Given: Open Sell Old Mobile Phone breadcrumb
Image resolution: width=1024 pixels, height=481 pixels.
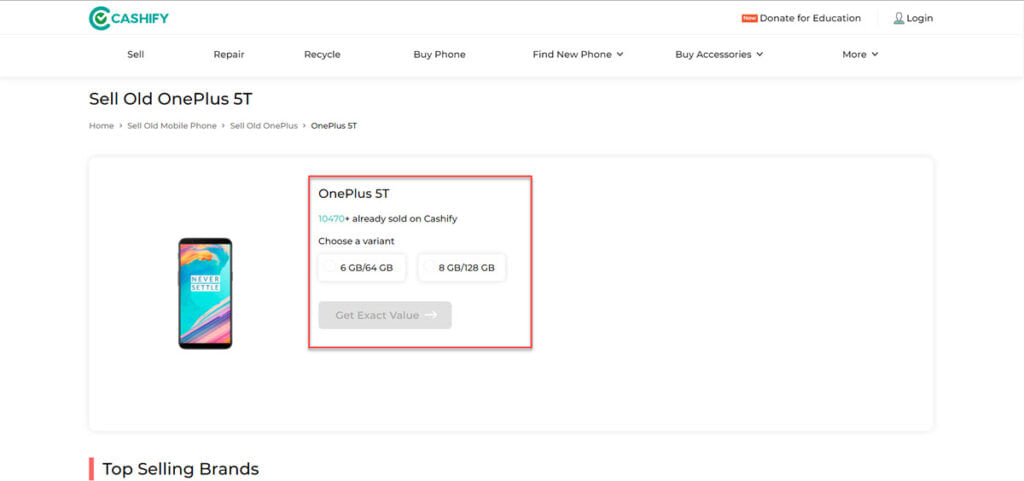Looking at the screenshot, I should coord(172,126).
